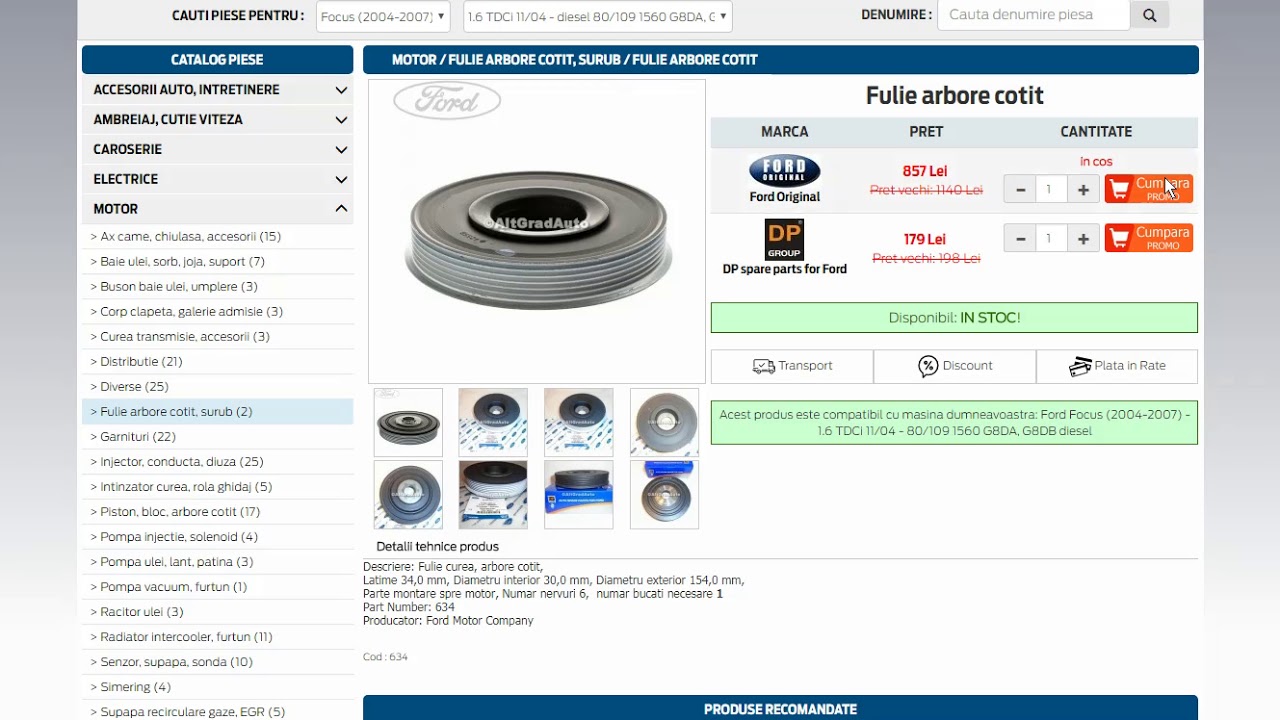Screen dimensions: 1280x720
Task: Open Curea transmisie, accesorii (3)
Action: point(180,337)
